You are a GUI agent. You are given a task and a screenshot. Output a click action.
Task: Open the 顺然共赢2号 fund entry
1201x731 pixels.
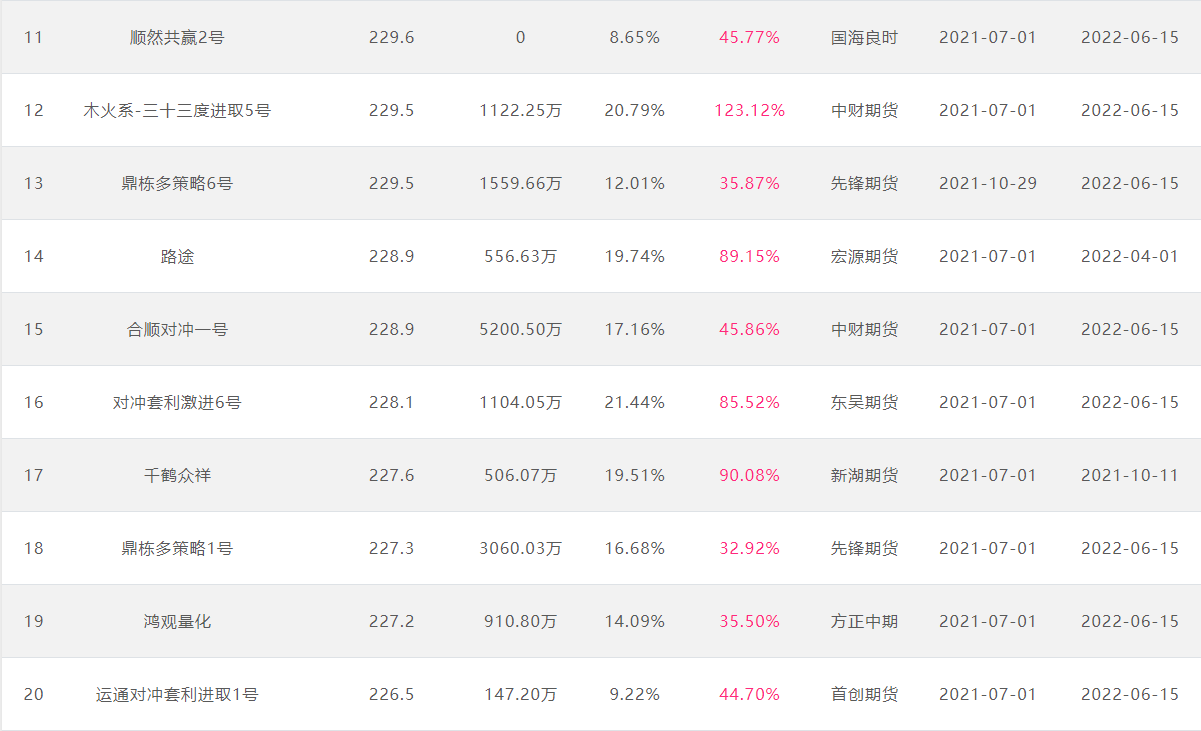[x=177, y=37]
